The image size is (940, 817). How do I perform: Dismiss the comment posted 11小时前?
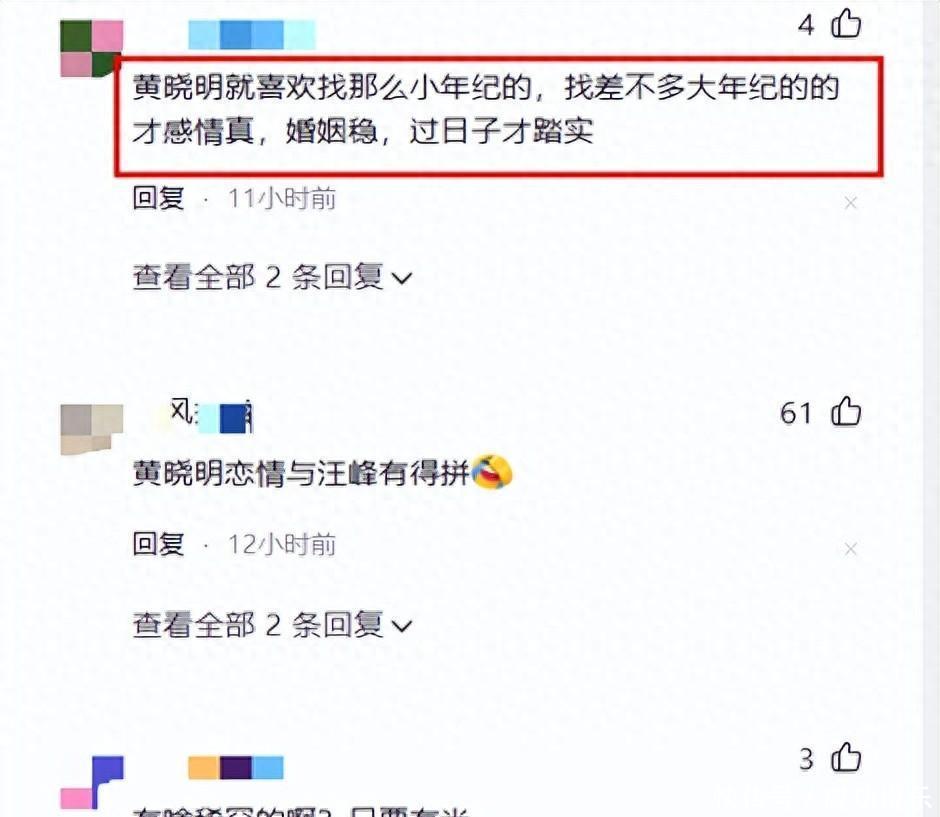[x=851, y=203]
